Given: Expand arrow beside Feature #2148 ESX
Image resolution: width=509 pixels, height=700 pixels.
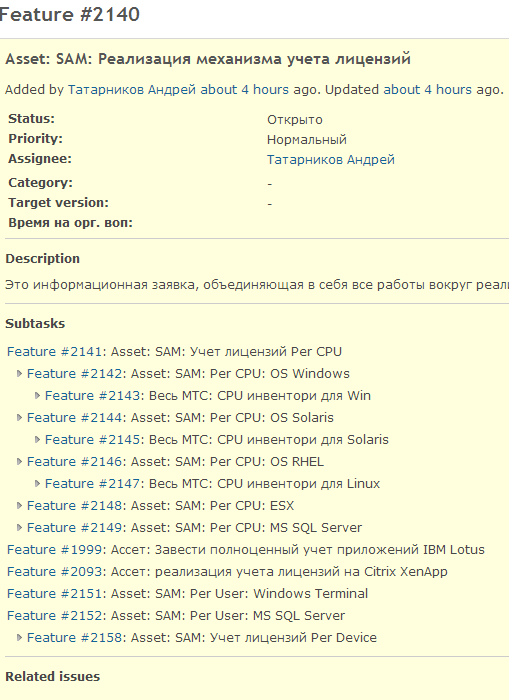Looking at the screenshot, I should click(x=19, y=505).
